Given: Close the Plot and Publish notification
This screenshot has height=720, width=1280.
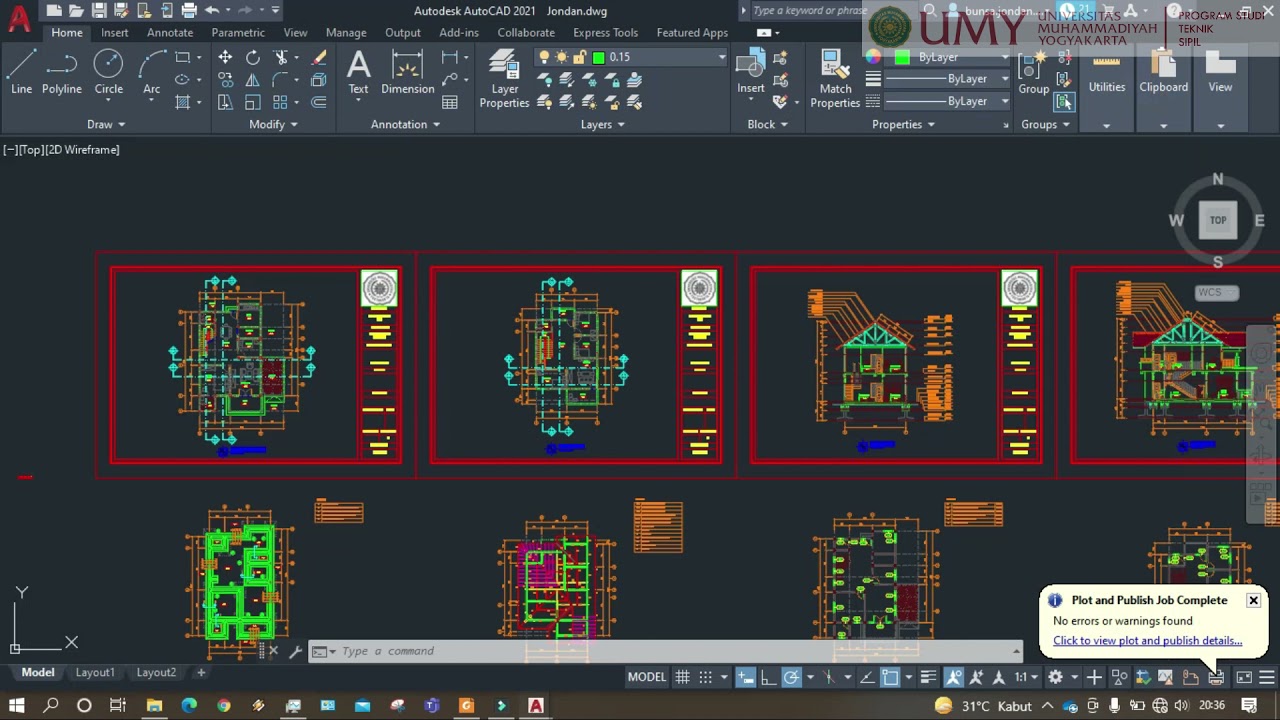Looking at the screenshot, I should 1253,600.
